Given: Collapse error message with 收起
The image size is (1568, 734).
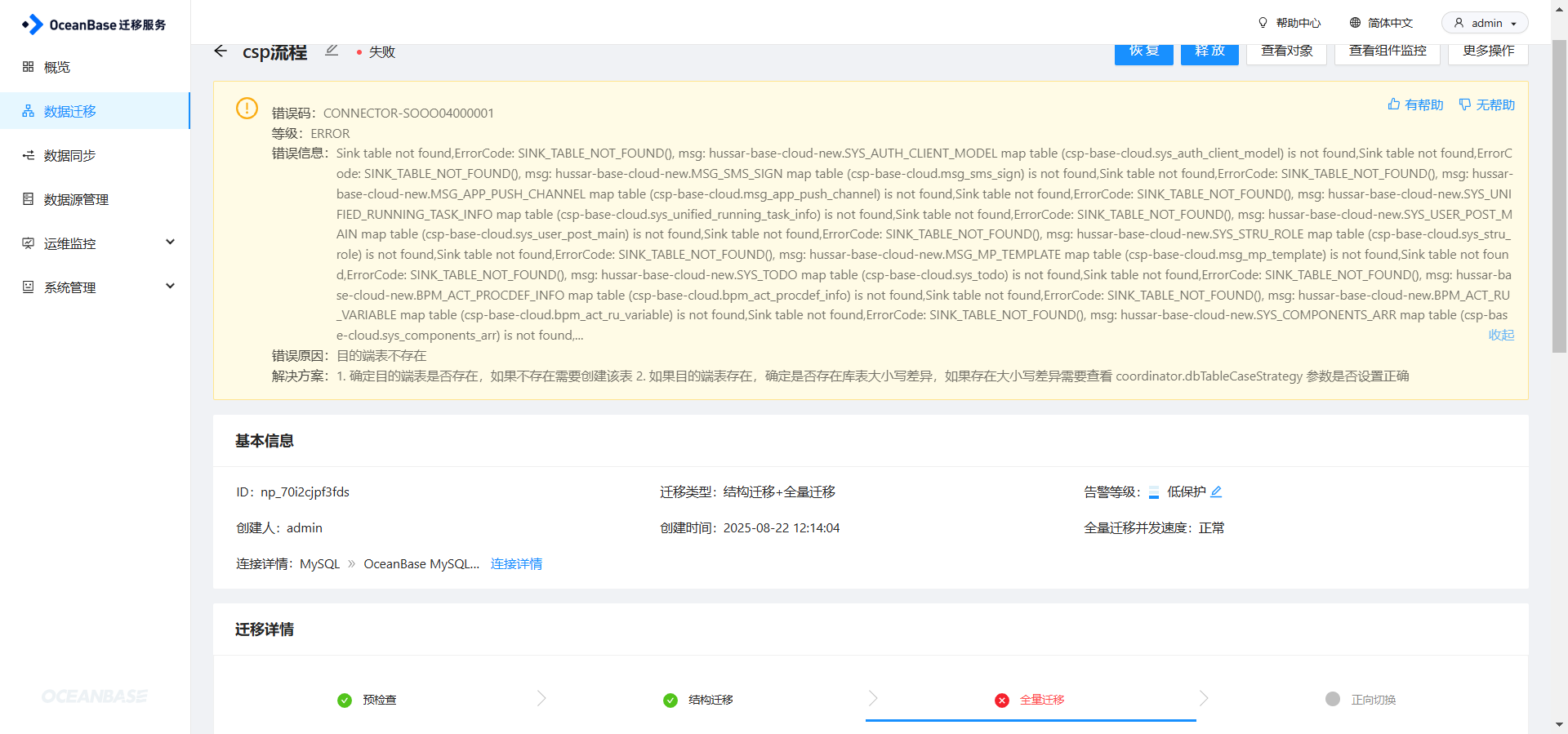Looking at the screenshot, I should [1501, 335].
